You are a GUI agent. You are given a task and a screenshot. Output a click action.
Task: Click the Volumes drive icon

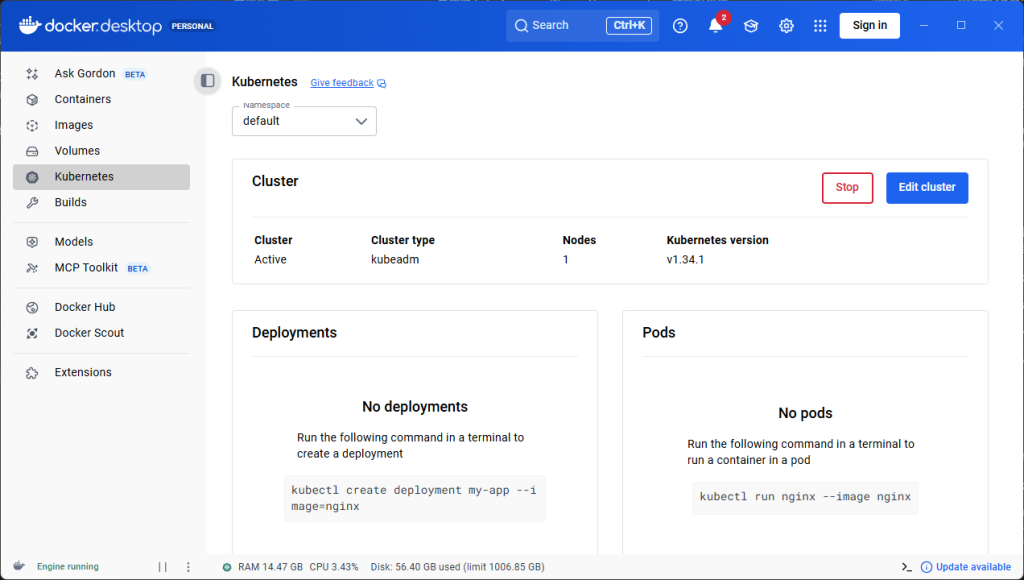(x=32, y=151)
